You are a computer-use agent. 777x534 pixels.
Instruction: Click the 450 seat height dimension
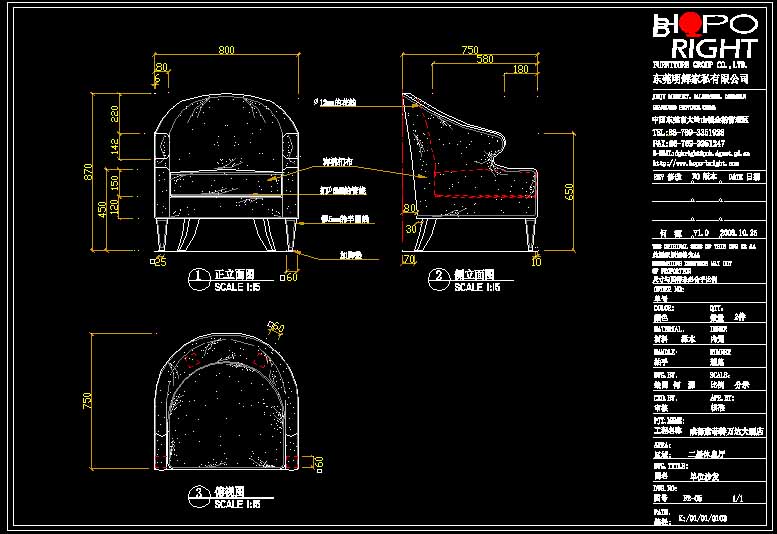point(102,209)
